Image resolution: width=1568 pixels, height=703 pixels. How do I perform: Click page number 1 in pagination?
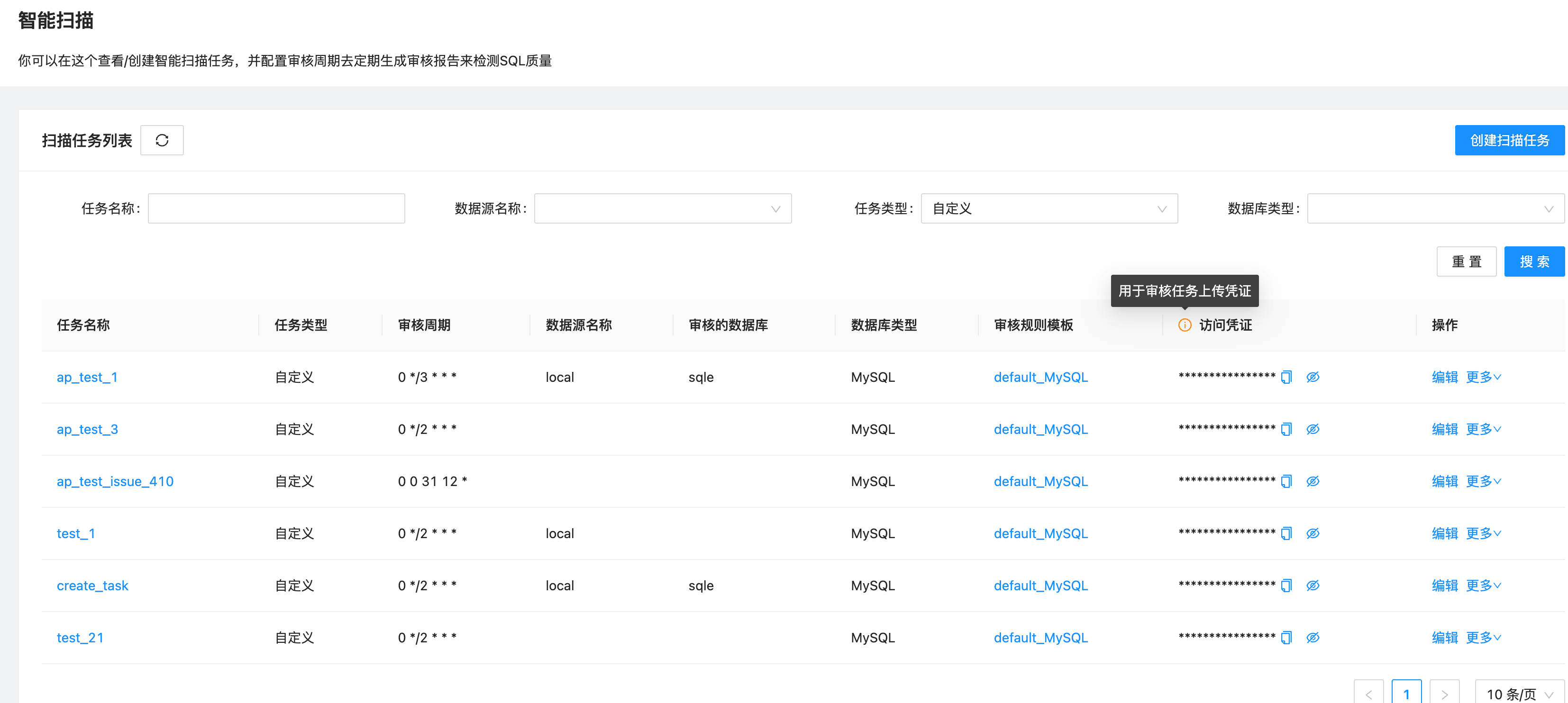1406,693
